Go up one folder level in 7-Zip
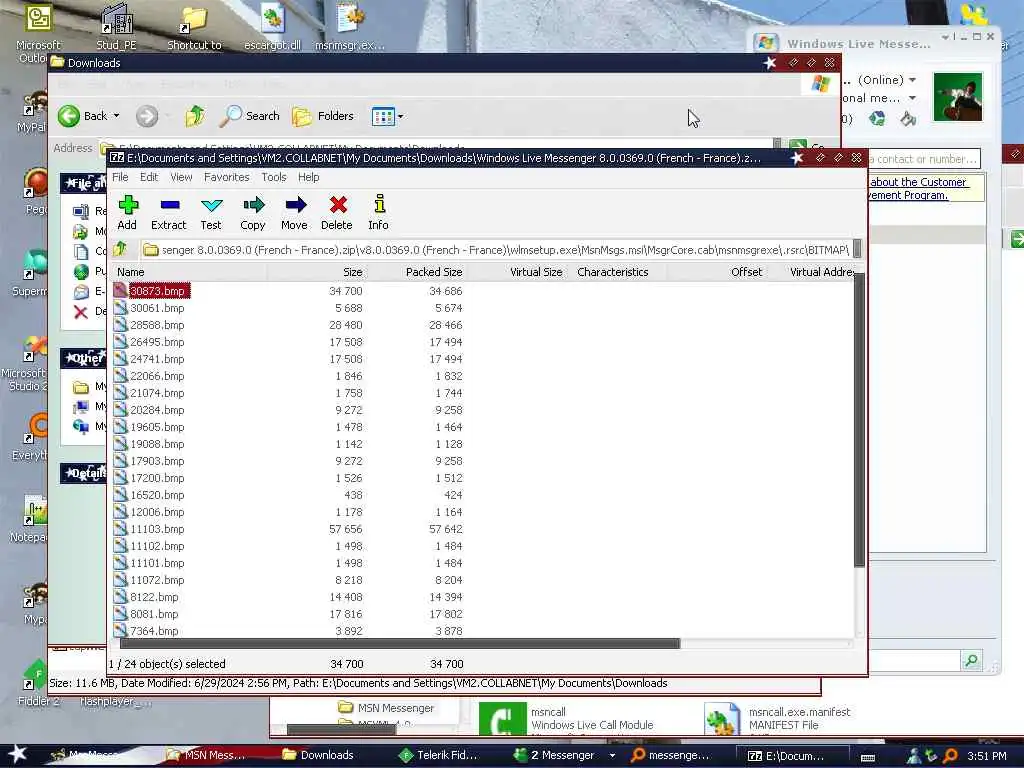1024x768 pixels. tap(121, 249)
